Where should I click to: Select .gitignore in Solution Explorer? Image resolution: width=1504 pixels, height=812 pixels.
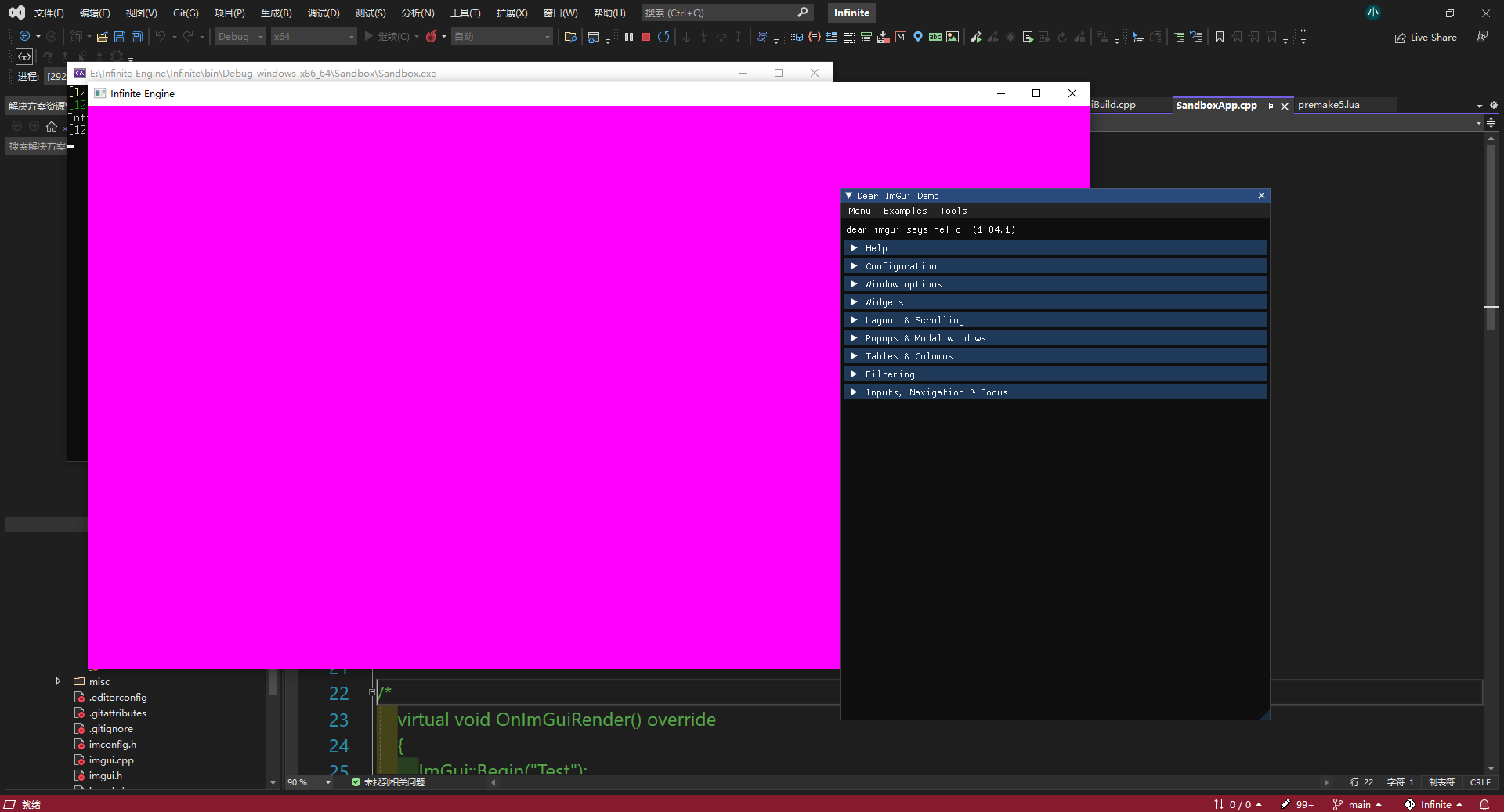click(x=110, y=728)
